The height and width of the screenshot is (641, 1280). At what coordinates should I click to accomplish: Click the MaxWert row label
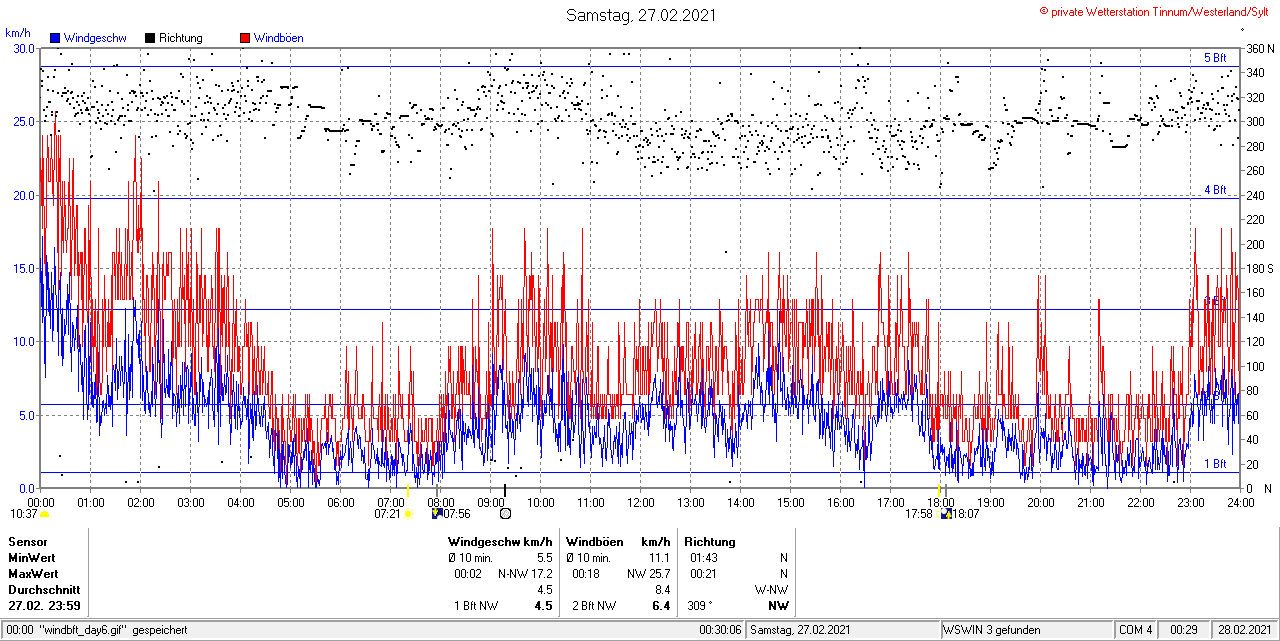(x=32, y=574)
